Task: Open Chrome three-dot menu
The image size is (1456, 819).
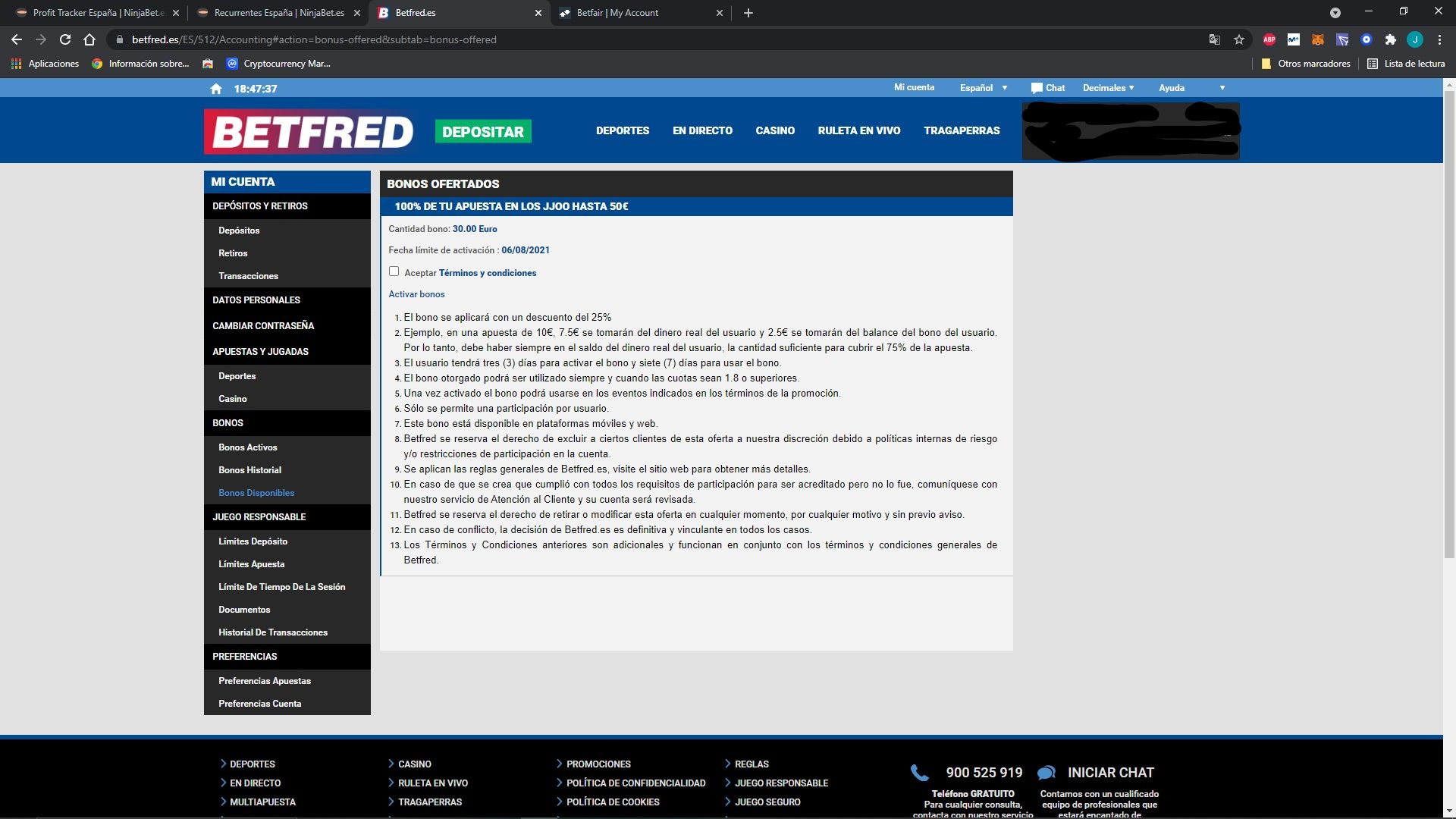Action: pos(1439,39)
